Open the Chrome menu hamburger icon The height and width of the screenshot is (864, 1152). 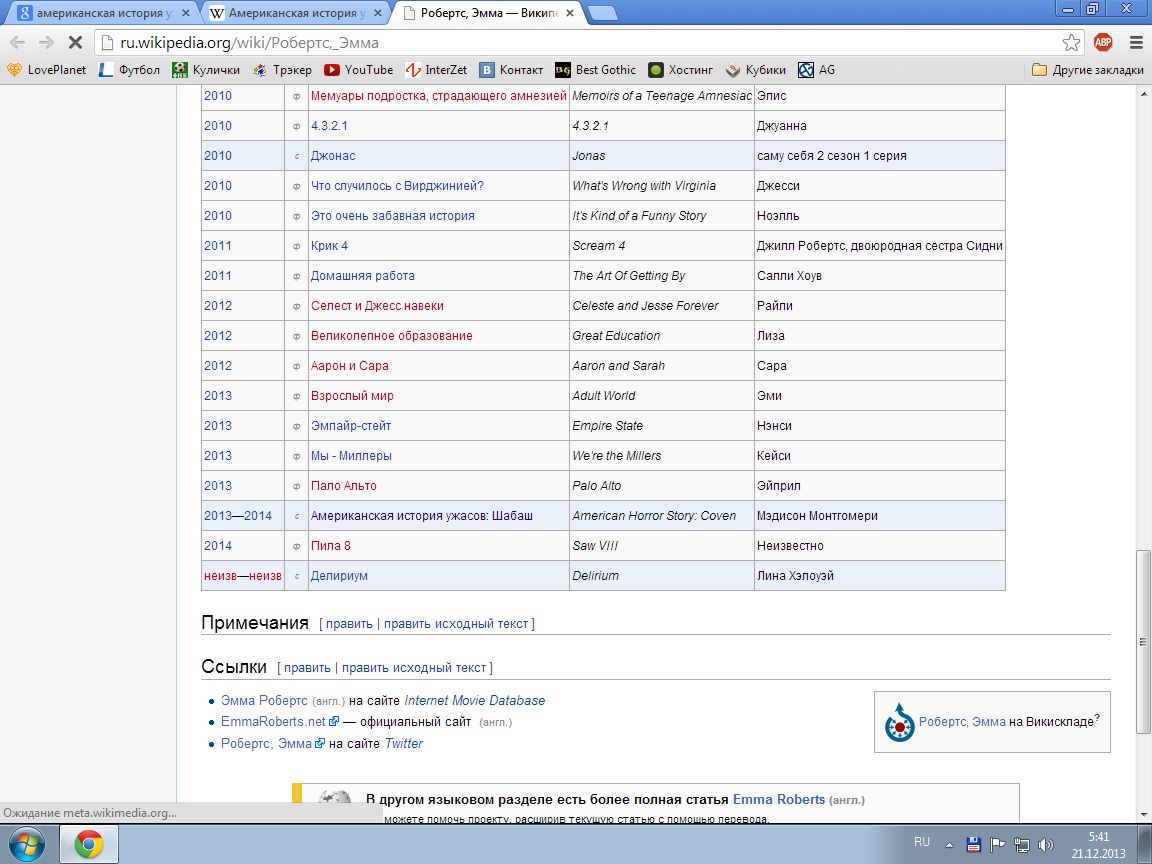point(1136,42)
